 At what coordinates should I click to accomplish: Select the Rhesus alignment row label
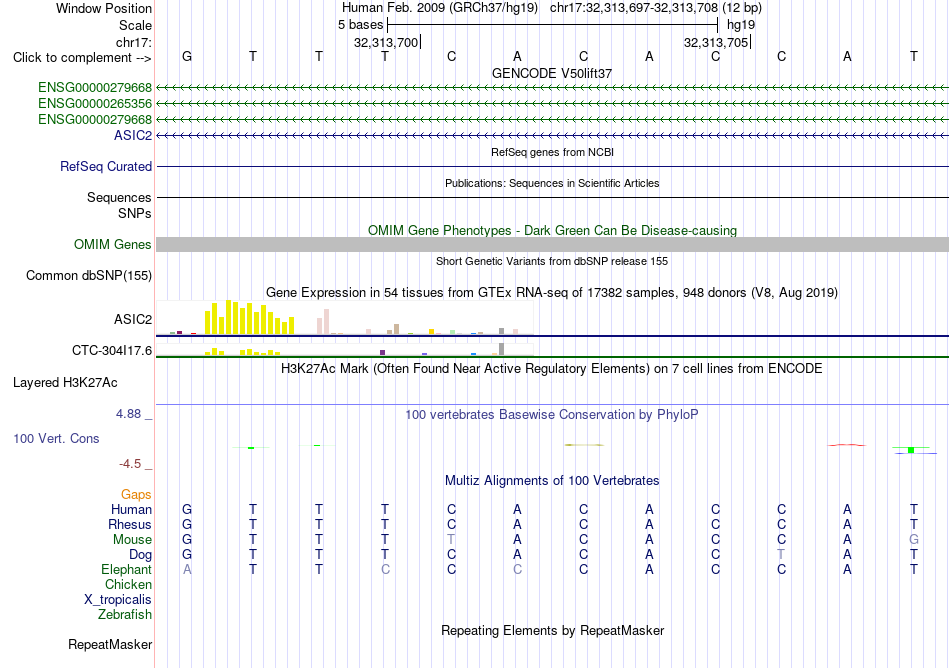click(130, 524)
